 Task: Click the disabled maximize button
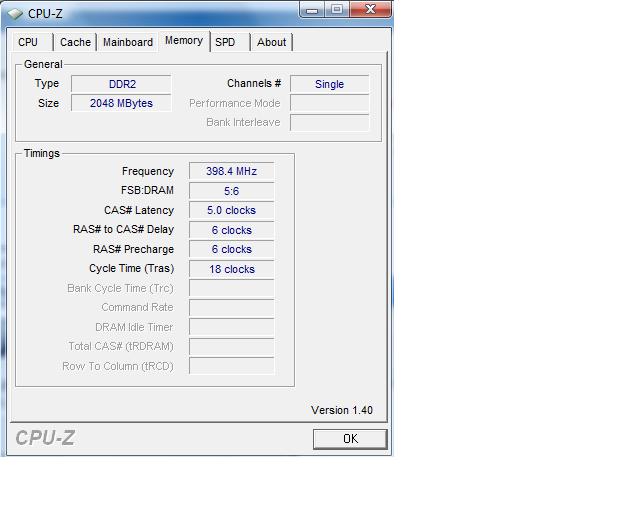(337, 10)
